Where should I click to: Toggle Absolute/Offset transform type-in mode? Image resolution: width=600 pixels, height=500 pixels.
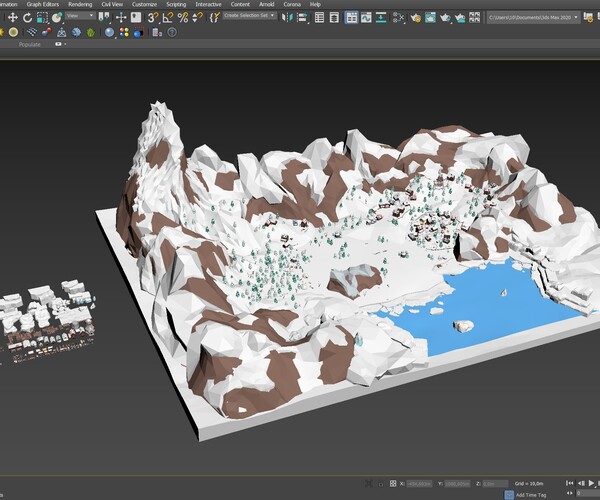(x=393, y=484)
